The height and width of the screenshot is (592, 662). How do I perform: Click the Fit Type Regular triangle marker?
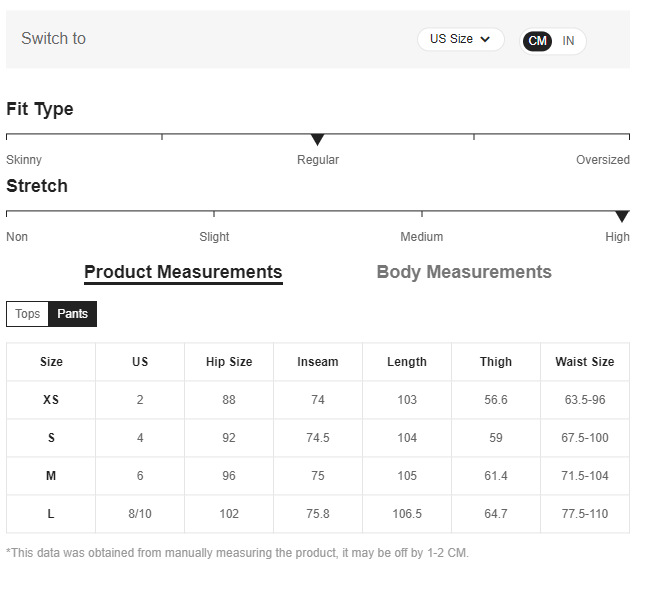317,140
